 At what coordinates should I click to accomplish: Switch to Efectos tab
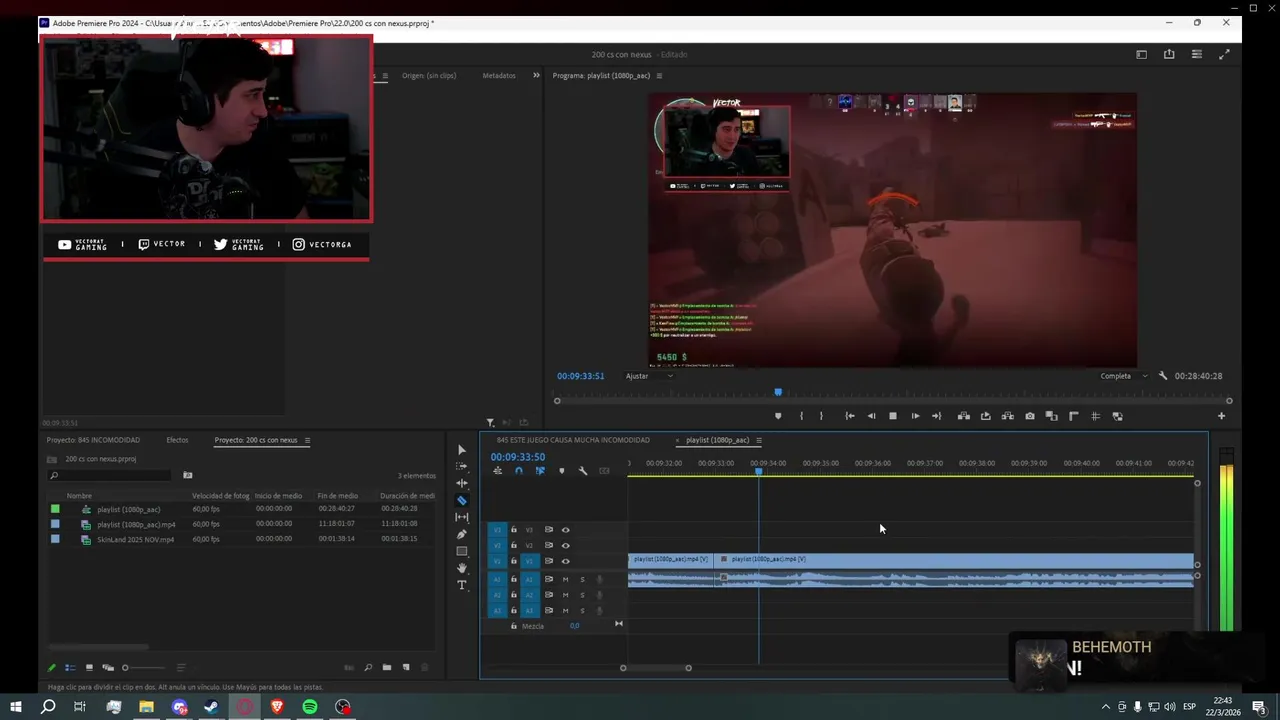pos(177,440)
